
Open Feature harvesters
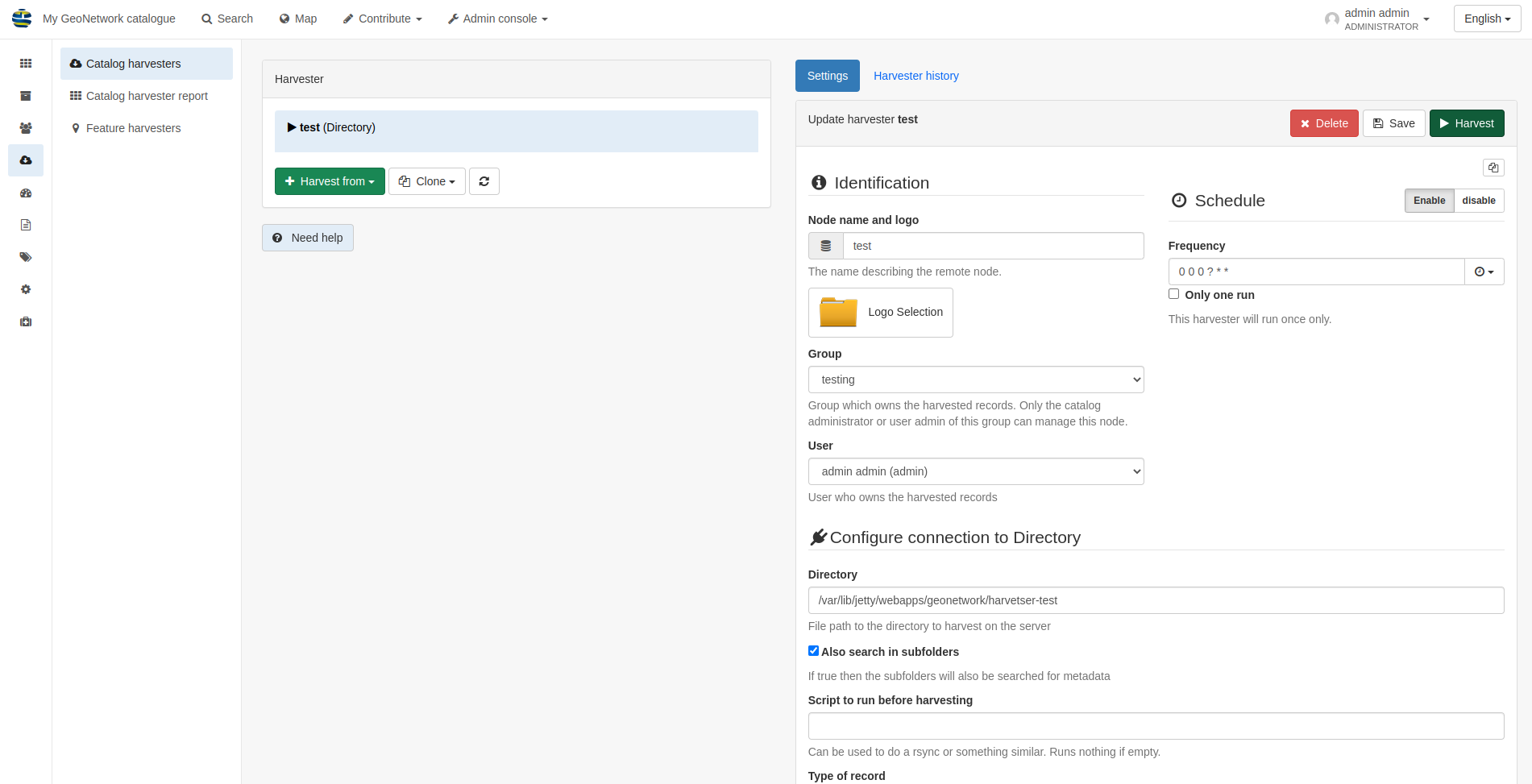pyautogui.click(x=147, y=128)
